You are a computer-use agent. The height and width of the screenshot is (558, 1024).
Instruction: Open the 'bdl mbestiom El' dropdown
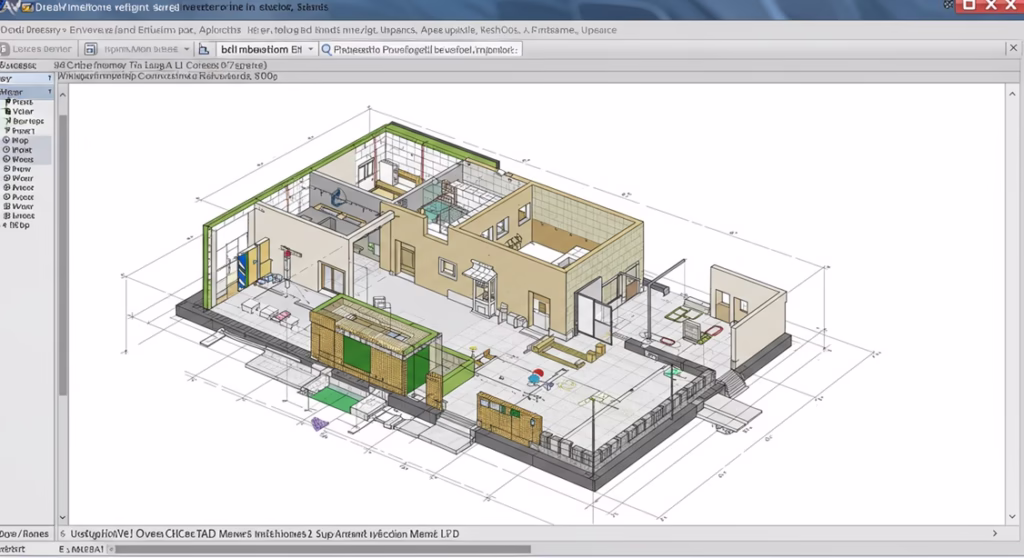click(x=310, y=49)
